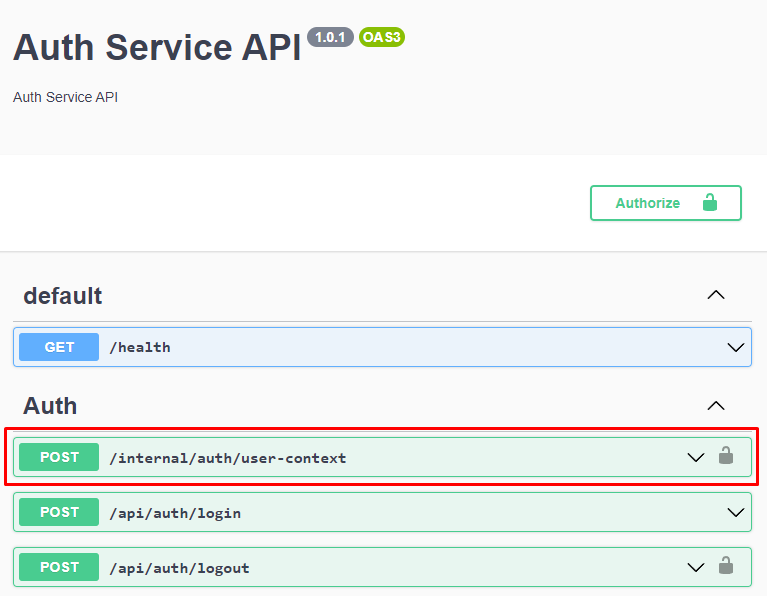
Task: Collapse the default section with its arrow
Action: pos(715,295)
